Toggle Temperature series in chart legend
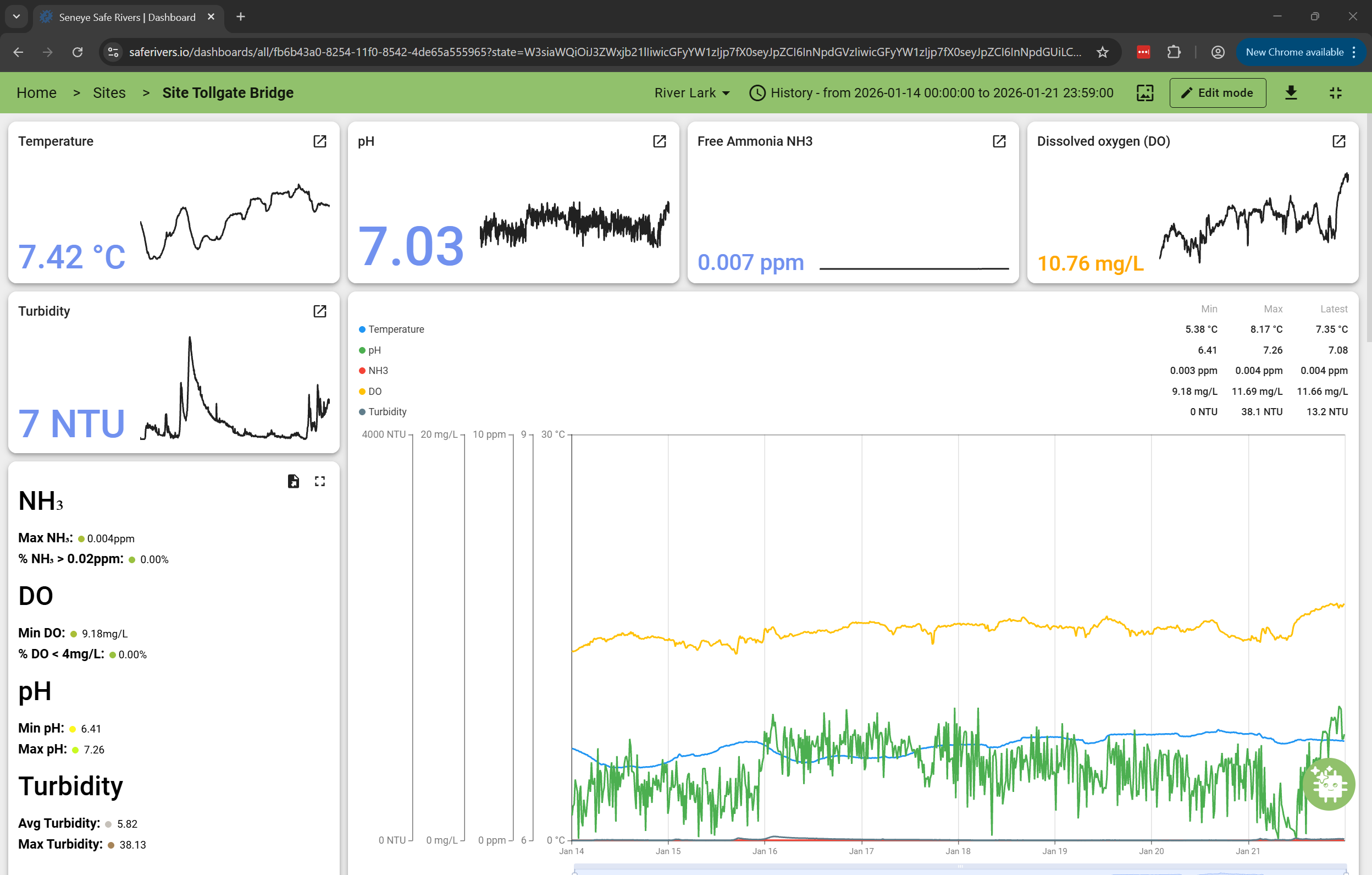Screen dimensions: 1372x875 click(396, 329)
